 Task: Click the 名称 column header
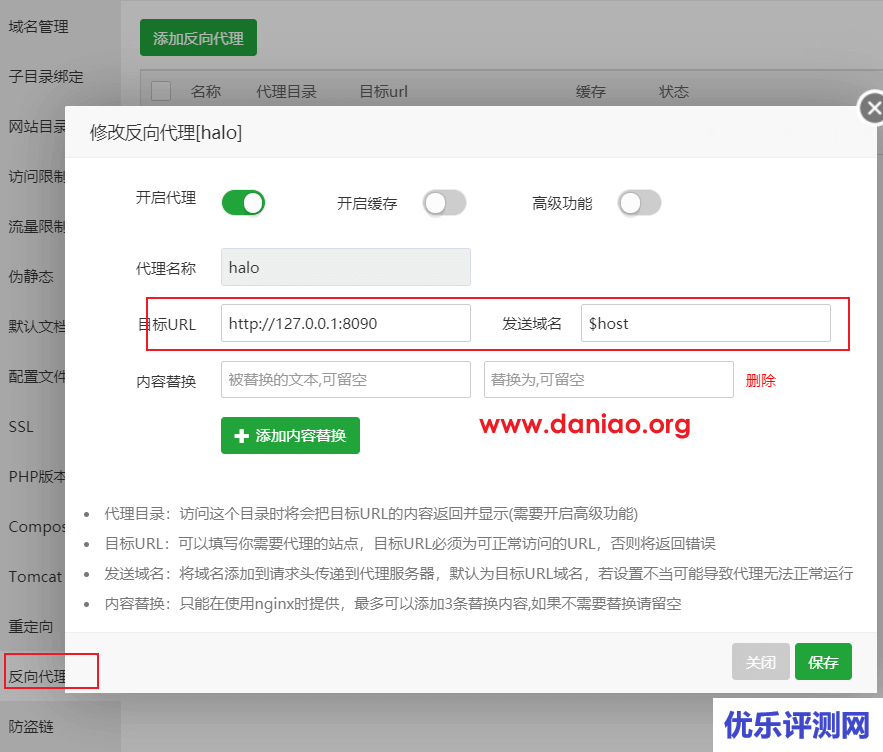206,91
